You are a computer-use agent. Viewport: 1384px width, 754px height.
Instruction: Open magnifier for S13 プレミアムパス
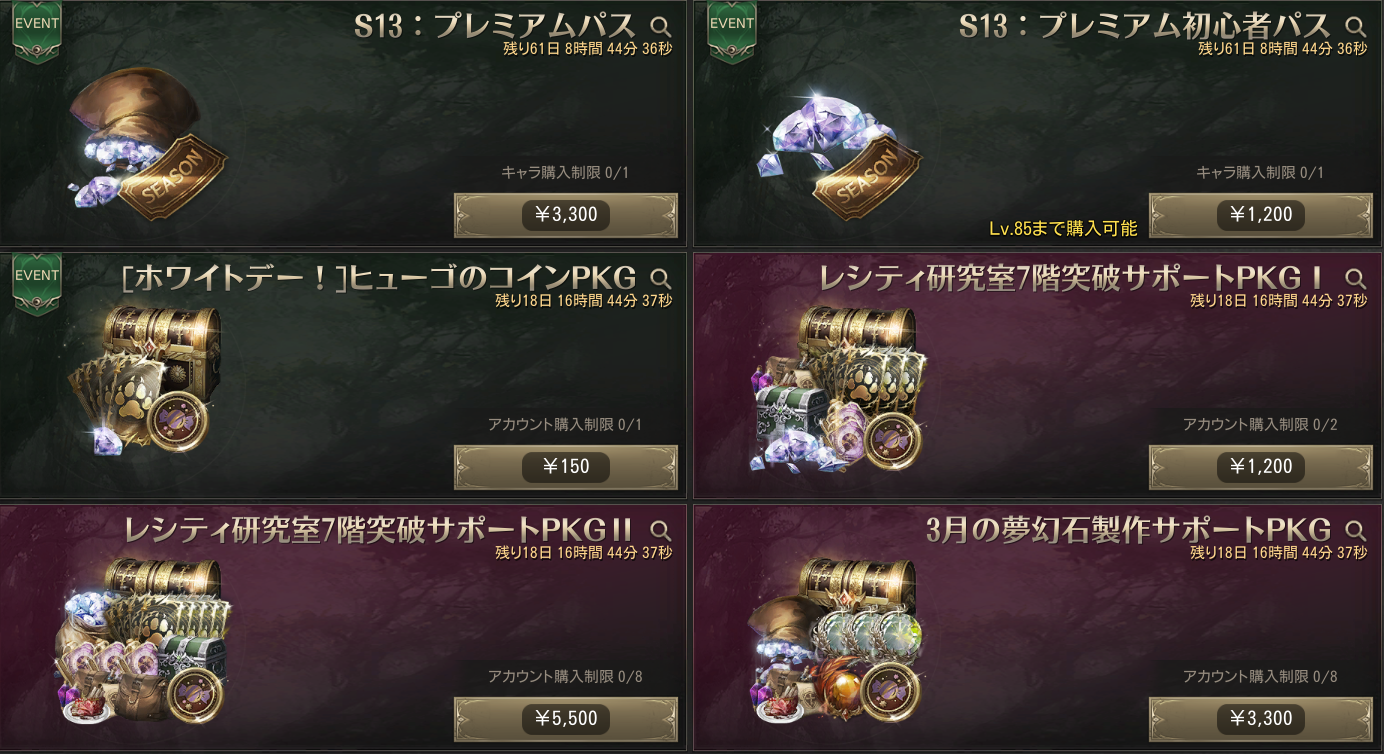point(661,26)
